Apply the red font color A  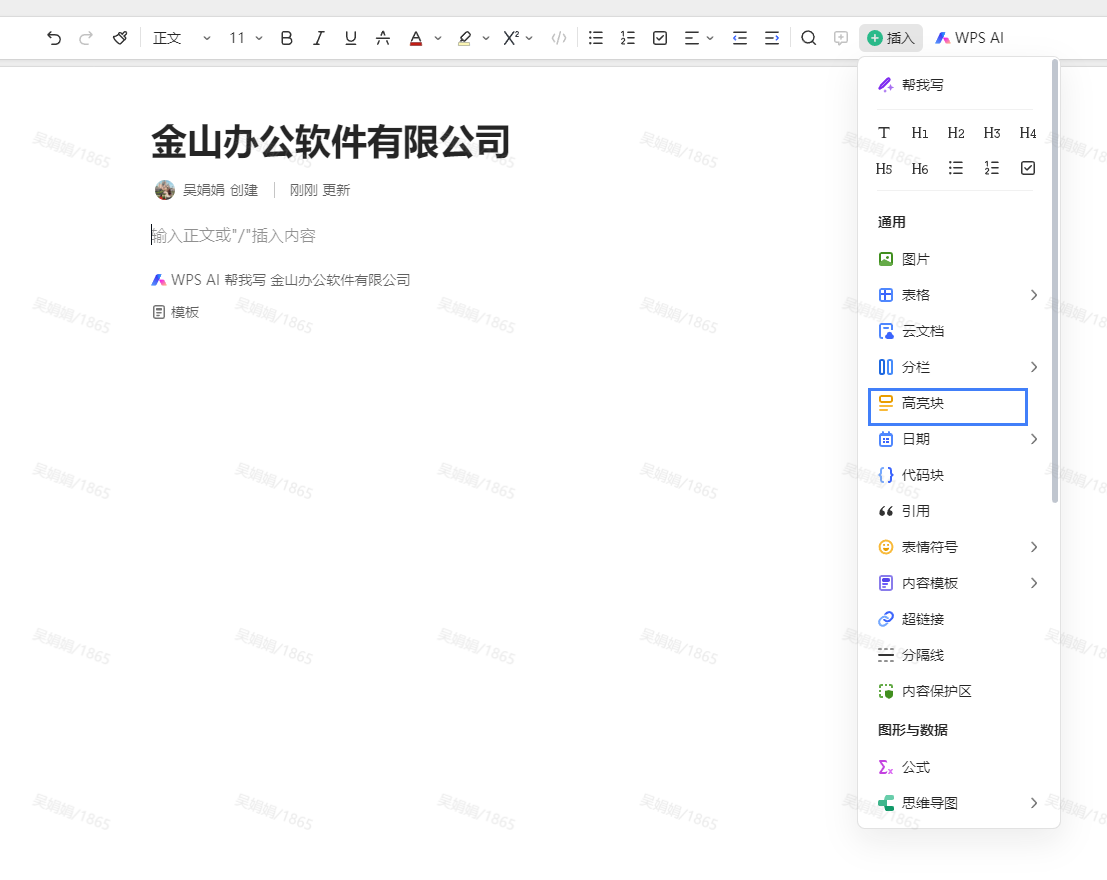click(x=416, y=38)
